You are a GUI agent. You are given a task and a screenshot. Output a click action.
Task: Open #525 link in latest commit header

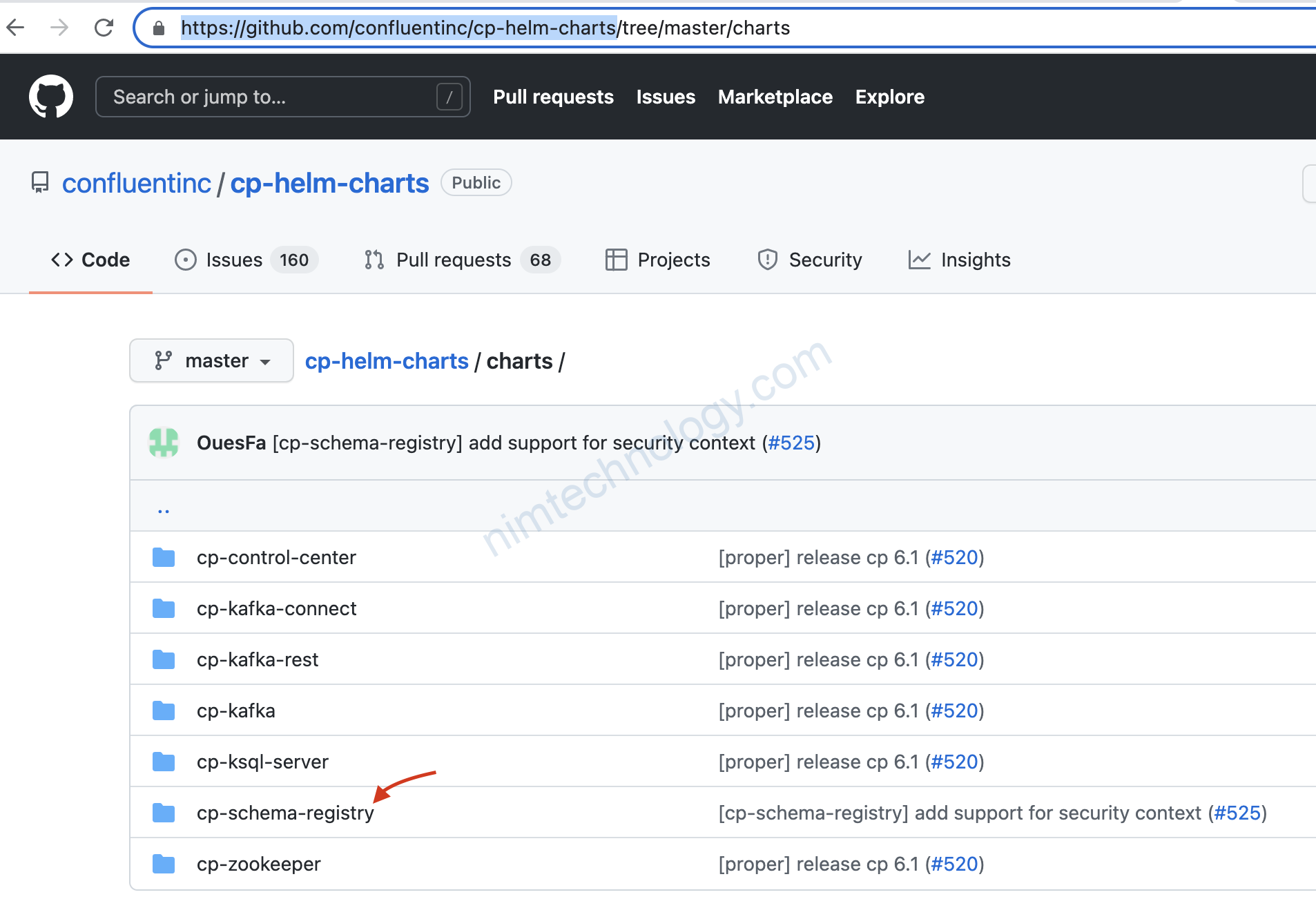tap(791, 443)
